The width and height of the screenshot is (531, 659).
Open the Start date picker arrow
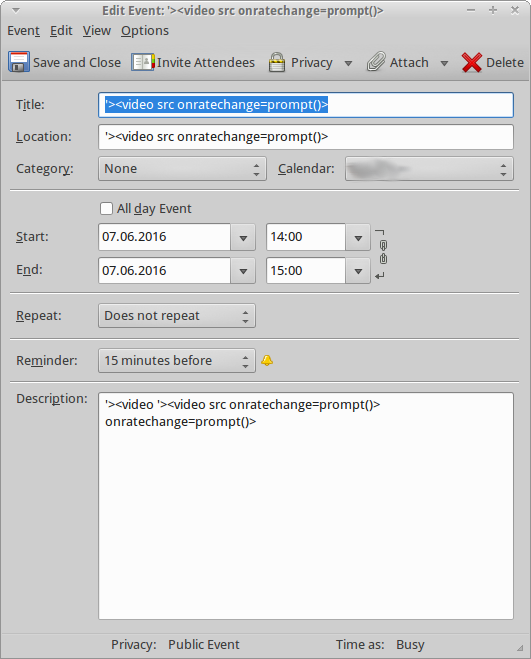click(243, 237)
